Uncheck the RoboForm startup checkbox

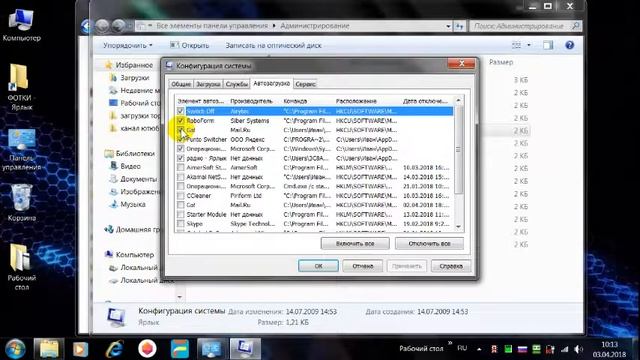pos(180,120)
